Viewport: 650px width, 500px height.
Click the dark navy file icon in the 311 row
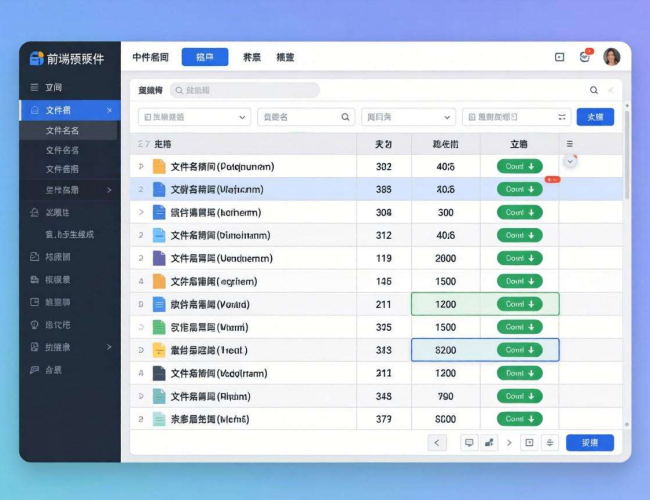pos(159,373)
